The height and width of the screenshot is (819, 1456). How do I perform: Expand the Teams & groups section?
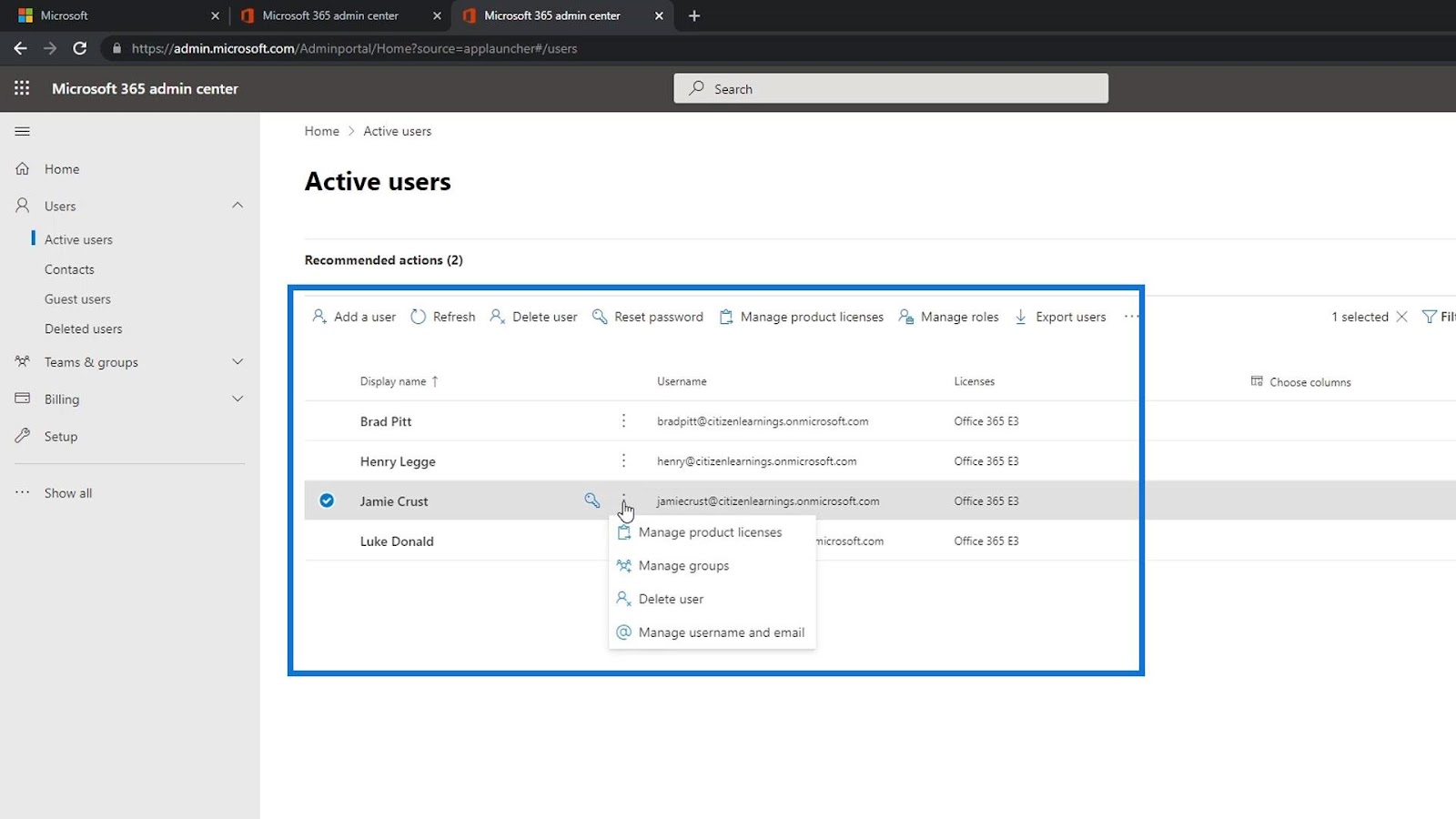coord(238,362)
